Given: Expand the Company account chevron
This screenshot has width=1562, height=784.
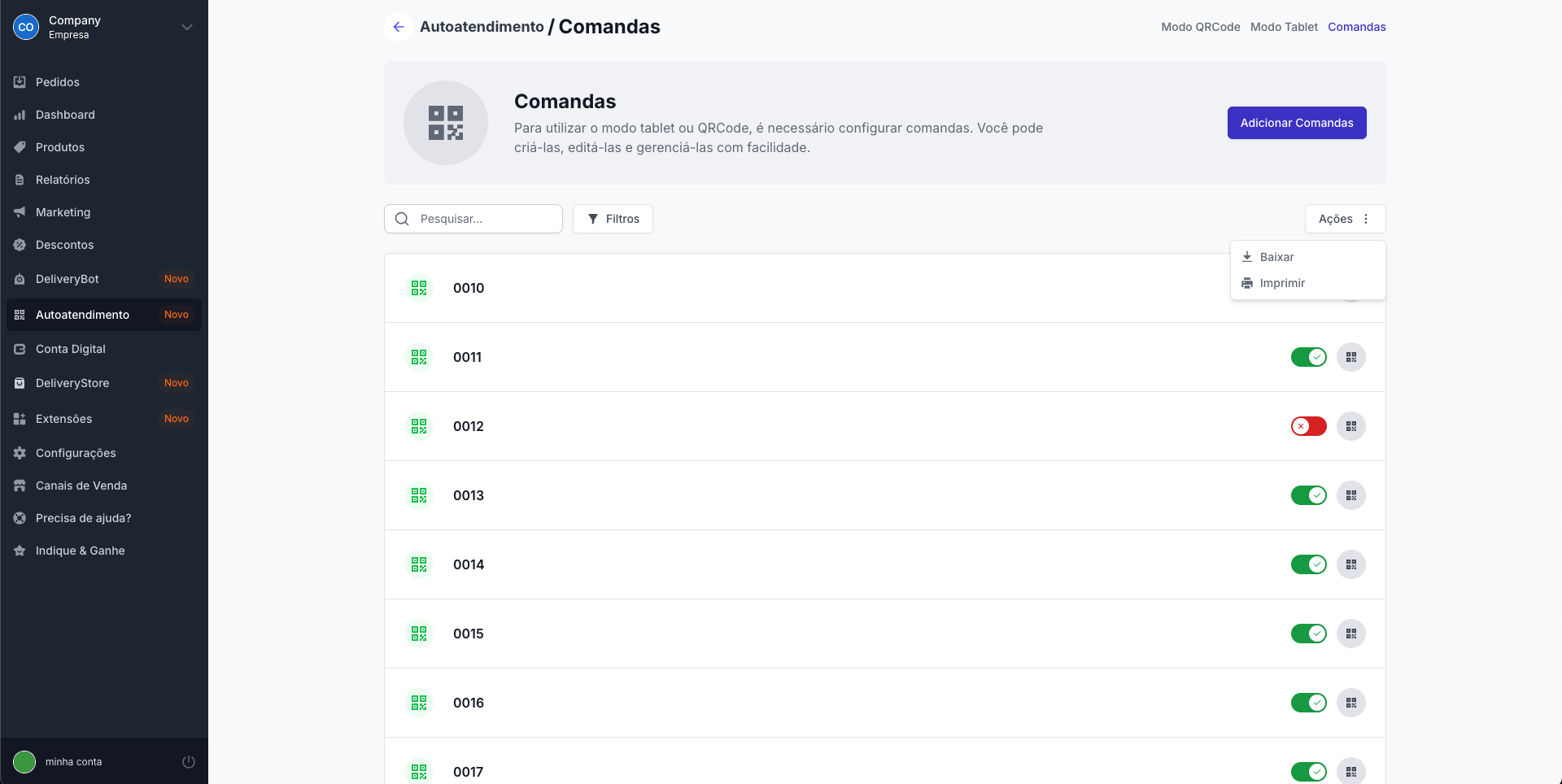Looking at the screenshot, I should (187, 27).
